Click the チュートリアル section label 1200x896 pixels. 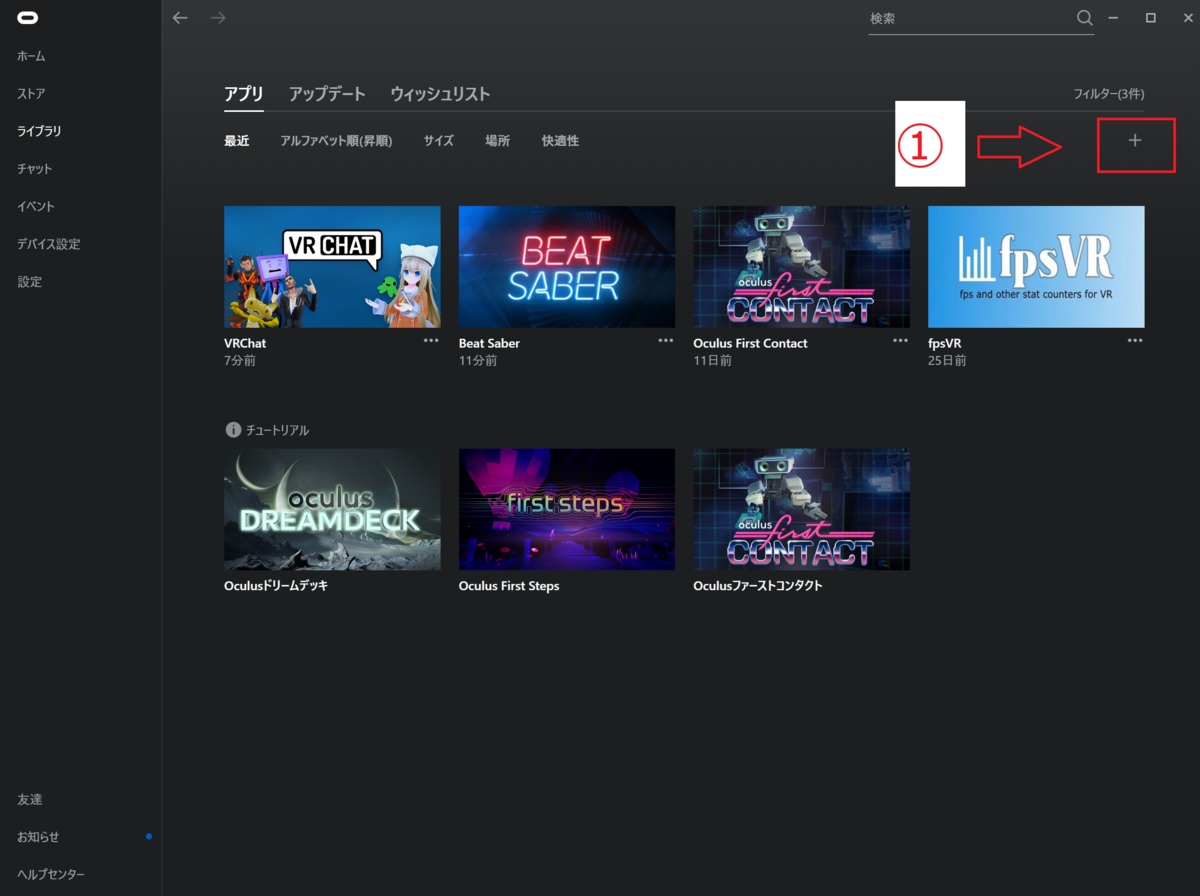[277, 430]
